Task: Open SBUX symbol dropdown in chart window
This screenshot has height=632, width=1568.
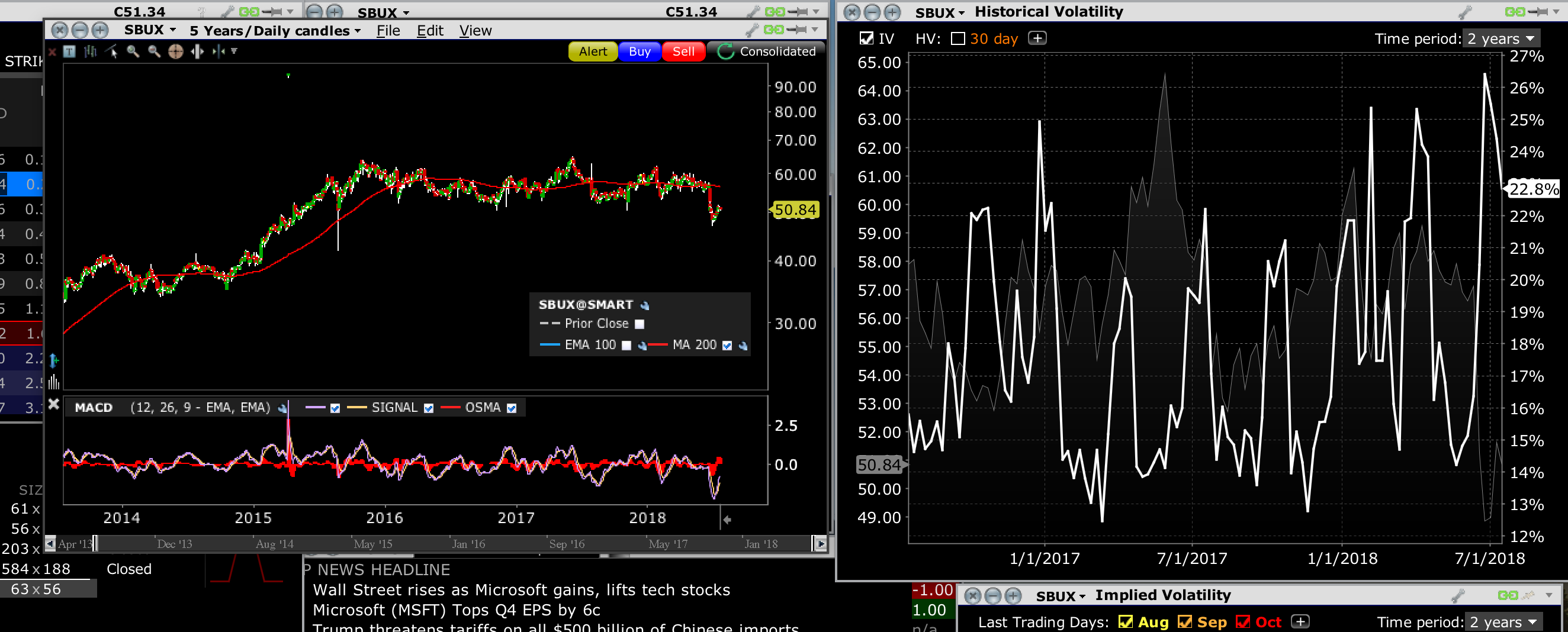Action: [150, 30]
